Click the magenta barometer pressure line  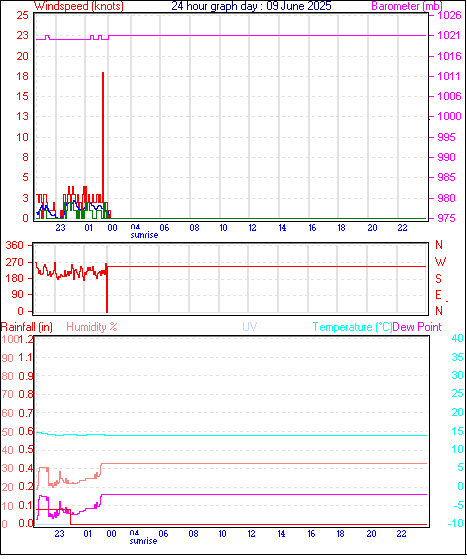267,36
